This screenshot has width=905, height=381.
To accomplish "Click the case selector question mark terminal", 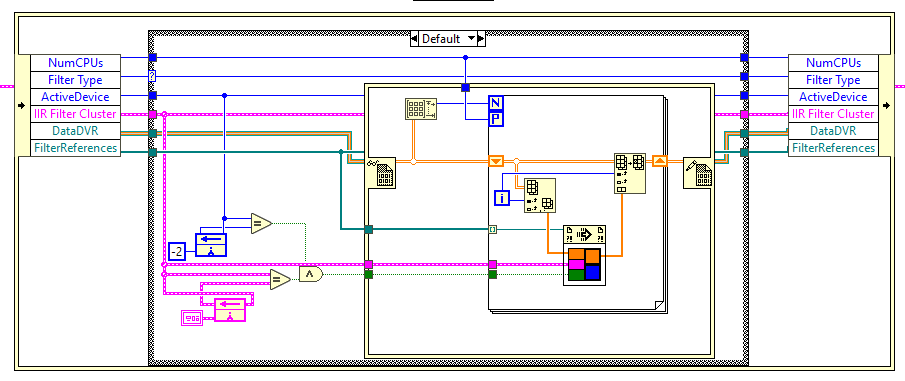I will coord(152,76).
